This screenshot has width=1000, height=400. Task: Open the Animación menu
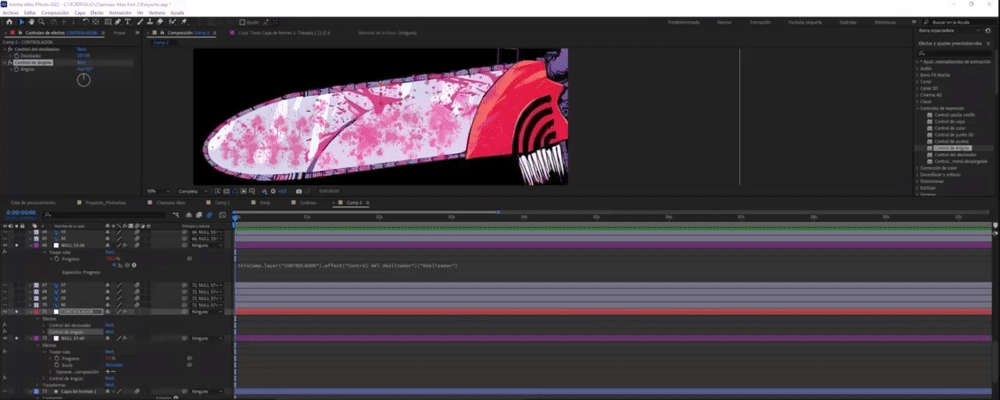pos(120,13)
